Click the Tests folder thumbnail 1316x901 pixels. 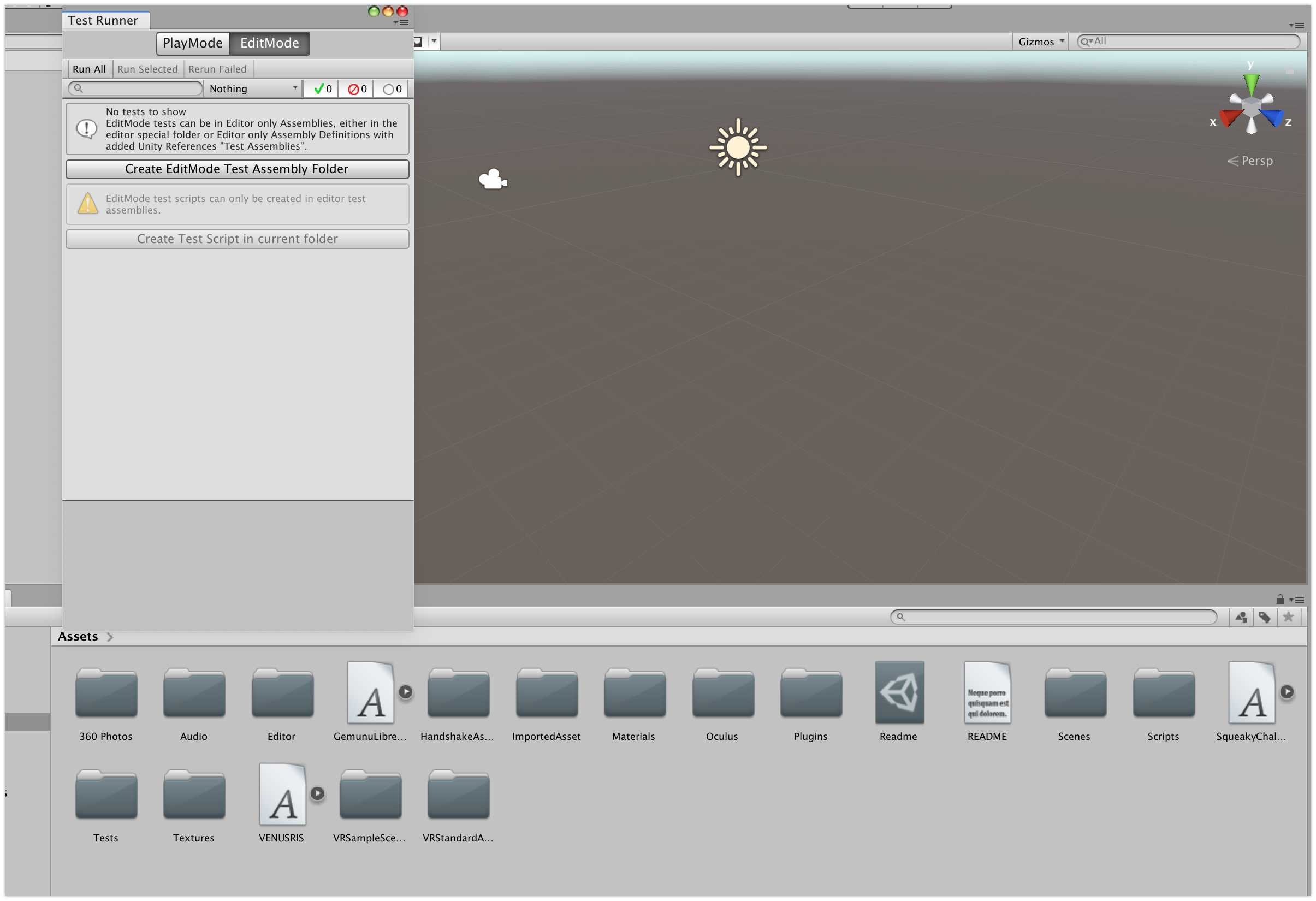tap(106, 795)
